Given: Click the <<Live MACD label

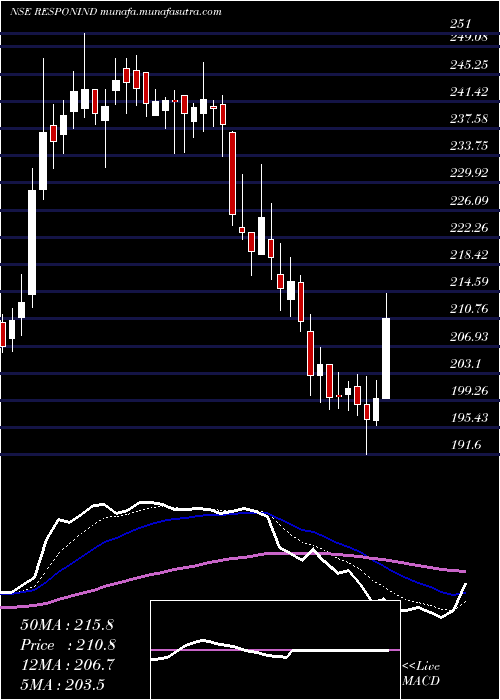Looking at the screenshot, I should (421, 674).
